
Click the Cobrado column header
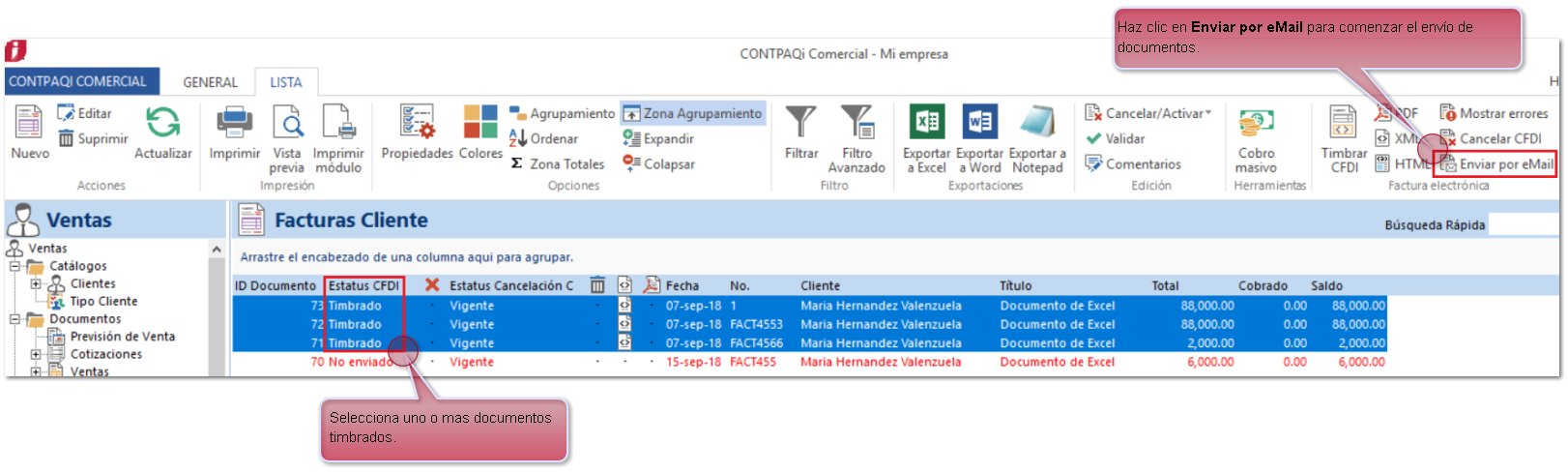click(1263, 285)
